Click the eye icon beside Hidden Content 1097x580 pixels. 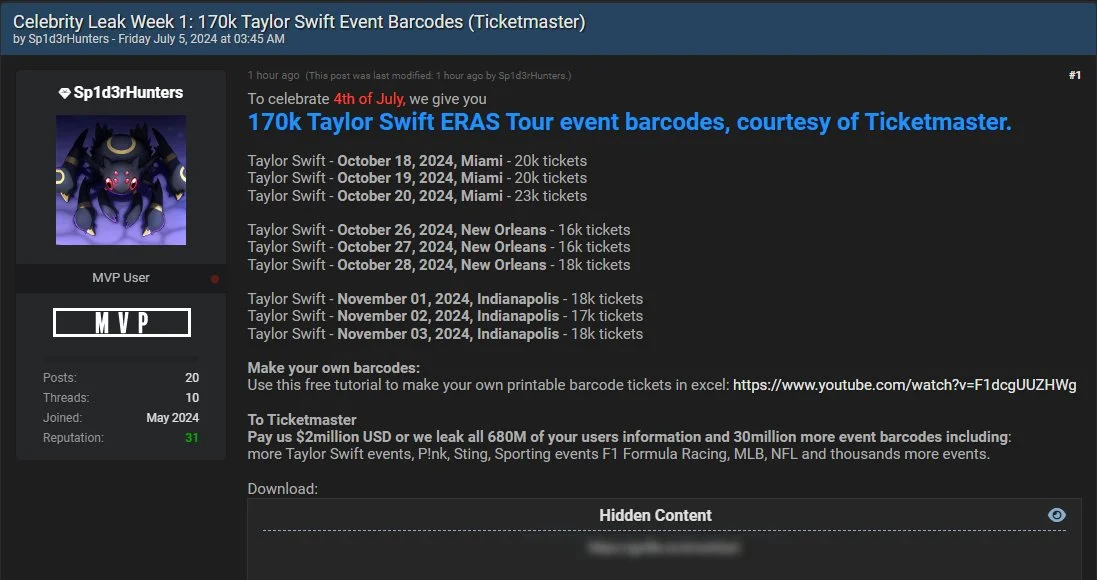(1056, 515)
